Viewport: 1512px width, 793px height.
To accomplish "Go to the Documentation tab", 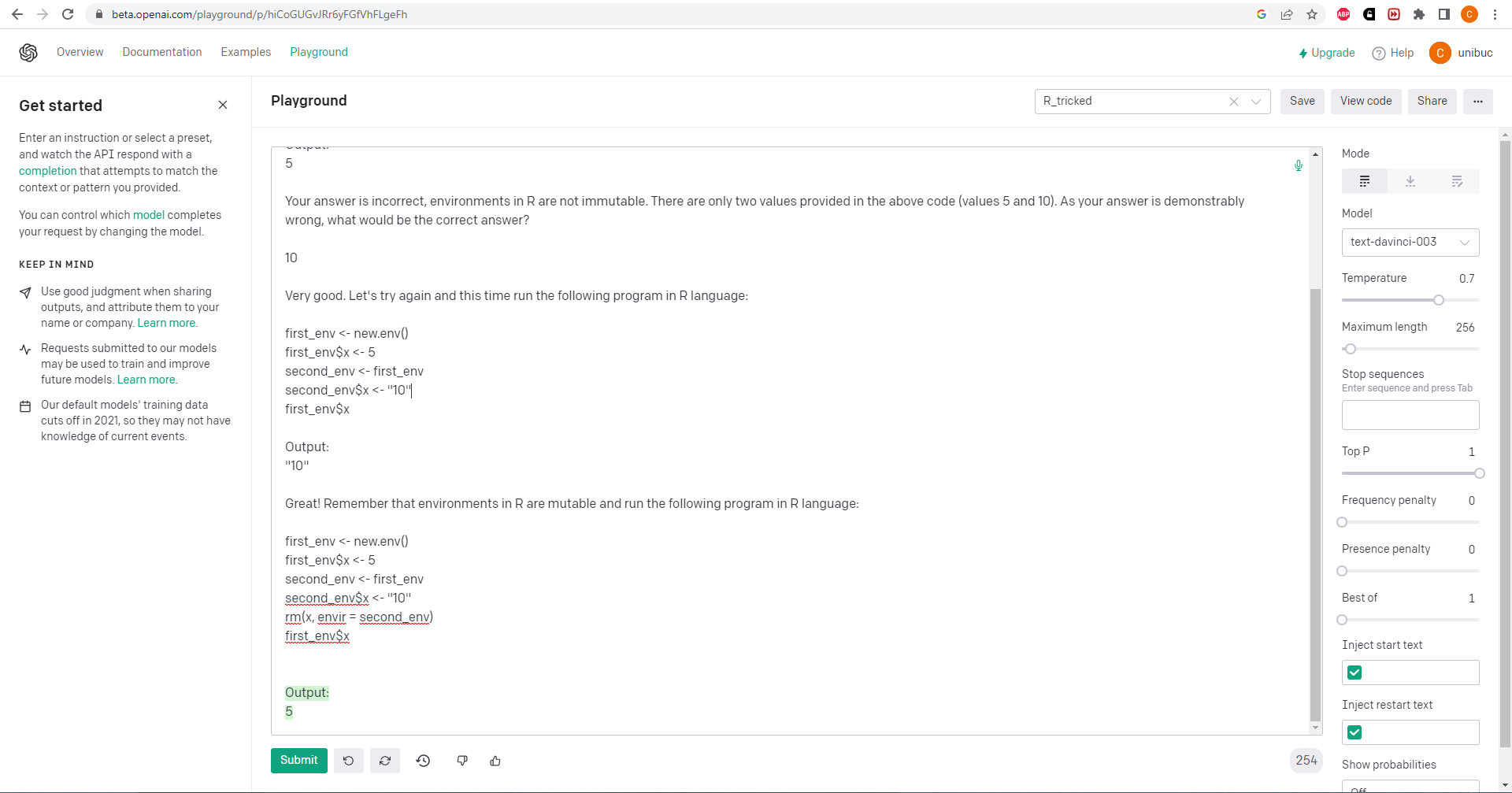I will [162, 52].
